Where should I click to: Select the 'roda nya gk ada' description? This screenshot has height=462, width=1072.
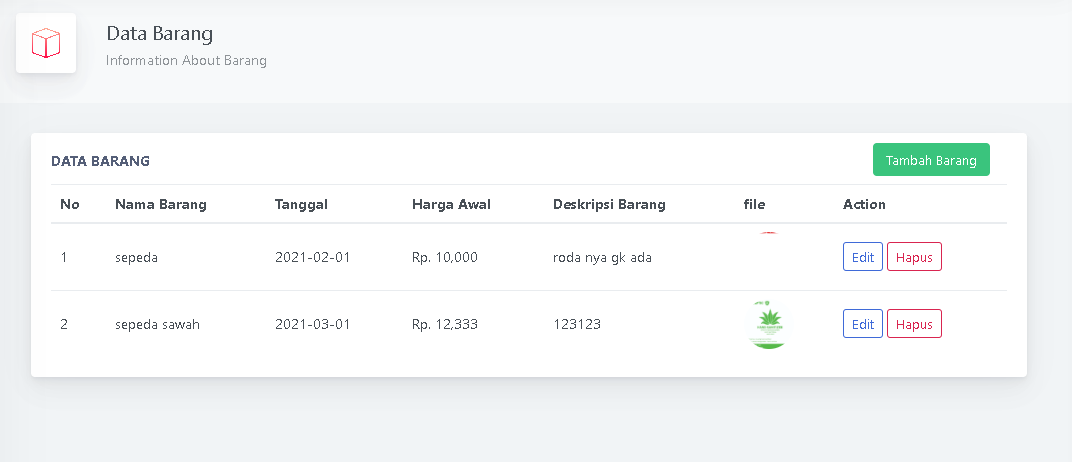[x=602, y=257]
